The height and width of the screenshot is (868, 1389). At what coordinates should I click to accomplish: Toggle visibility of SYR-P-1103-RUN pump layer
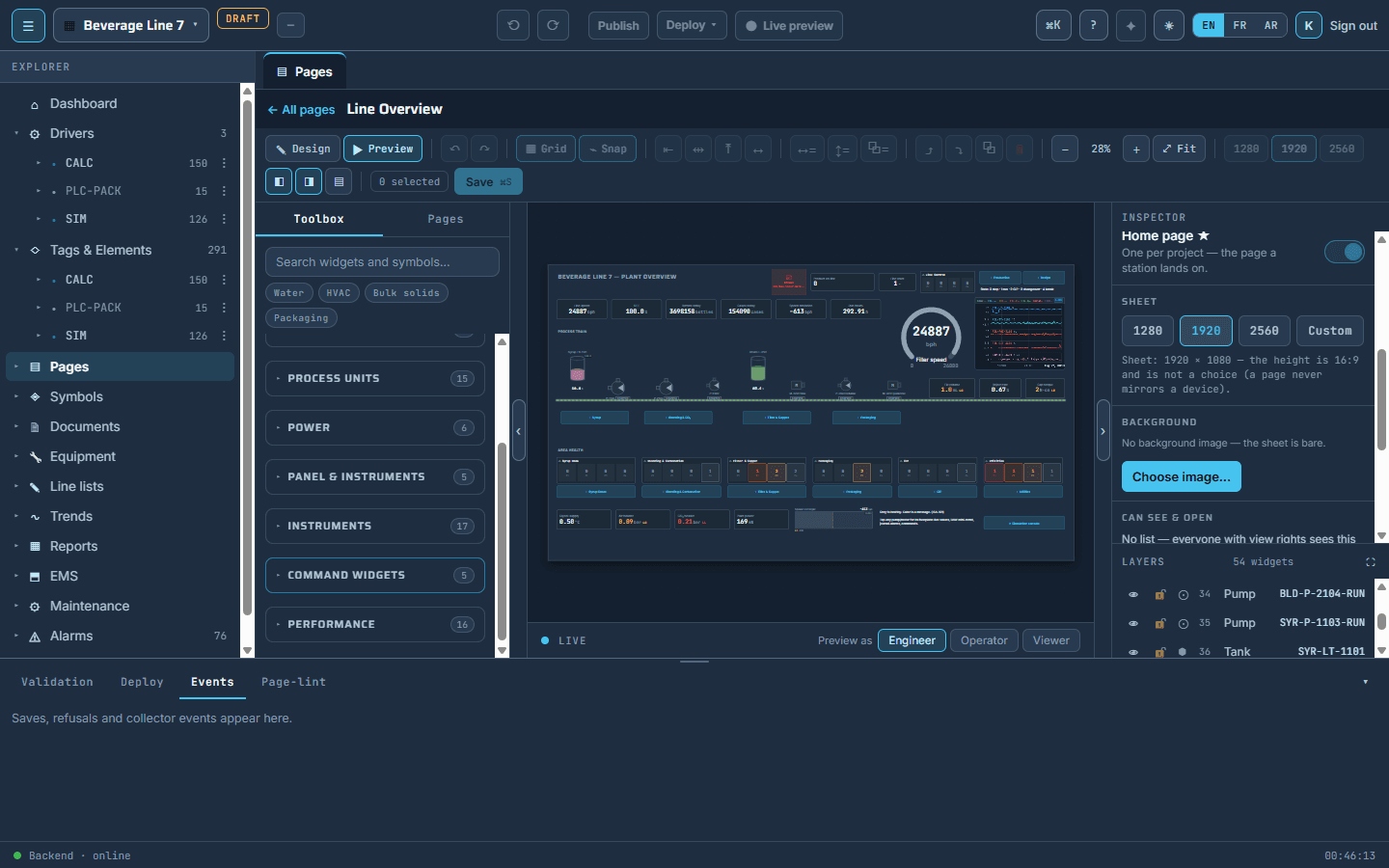tap(1133, 623)
